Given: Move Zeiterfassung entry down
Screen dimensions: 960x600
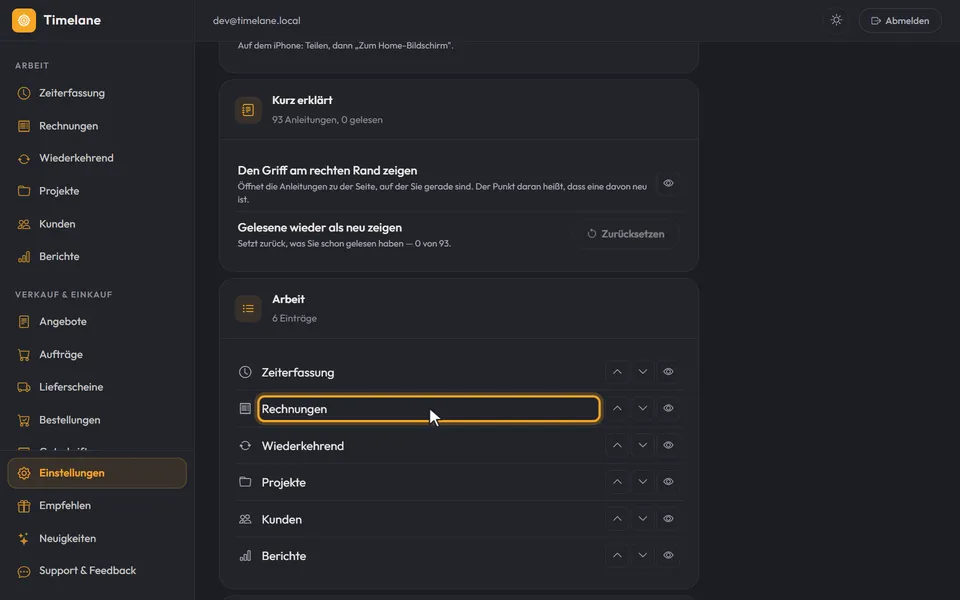Looking at the screenshot, I should [x=642, y=372].
